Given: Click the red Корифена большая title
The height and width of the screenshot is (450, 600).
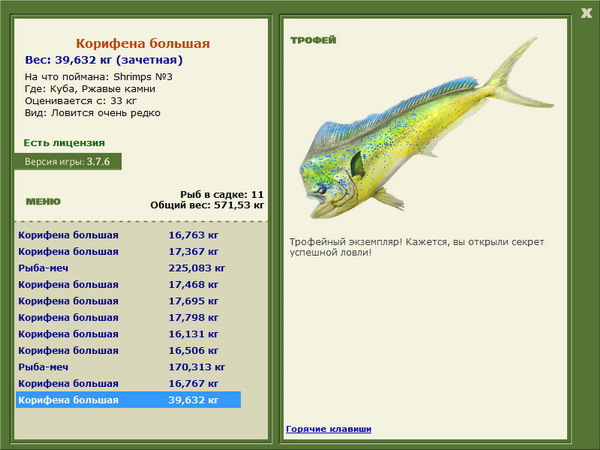Looking at the screenshot, I should point(143,44).
